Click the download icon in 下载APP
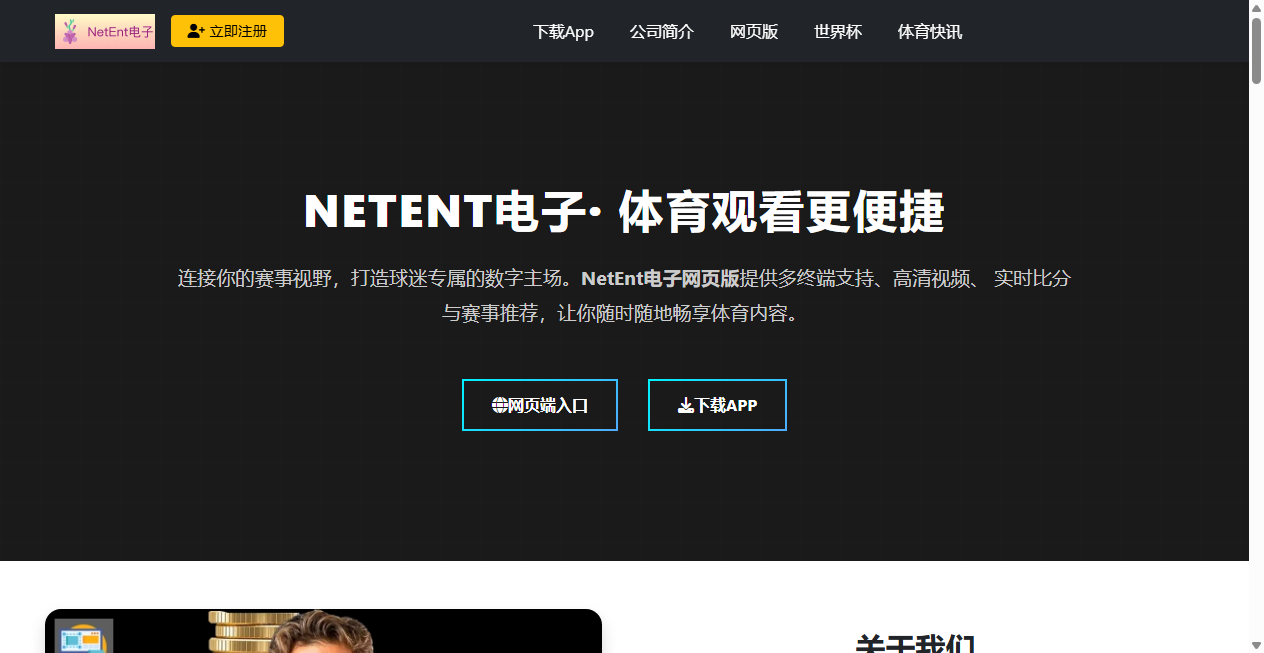Screen dimensions: 1264x653 click(686, 405)
